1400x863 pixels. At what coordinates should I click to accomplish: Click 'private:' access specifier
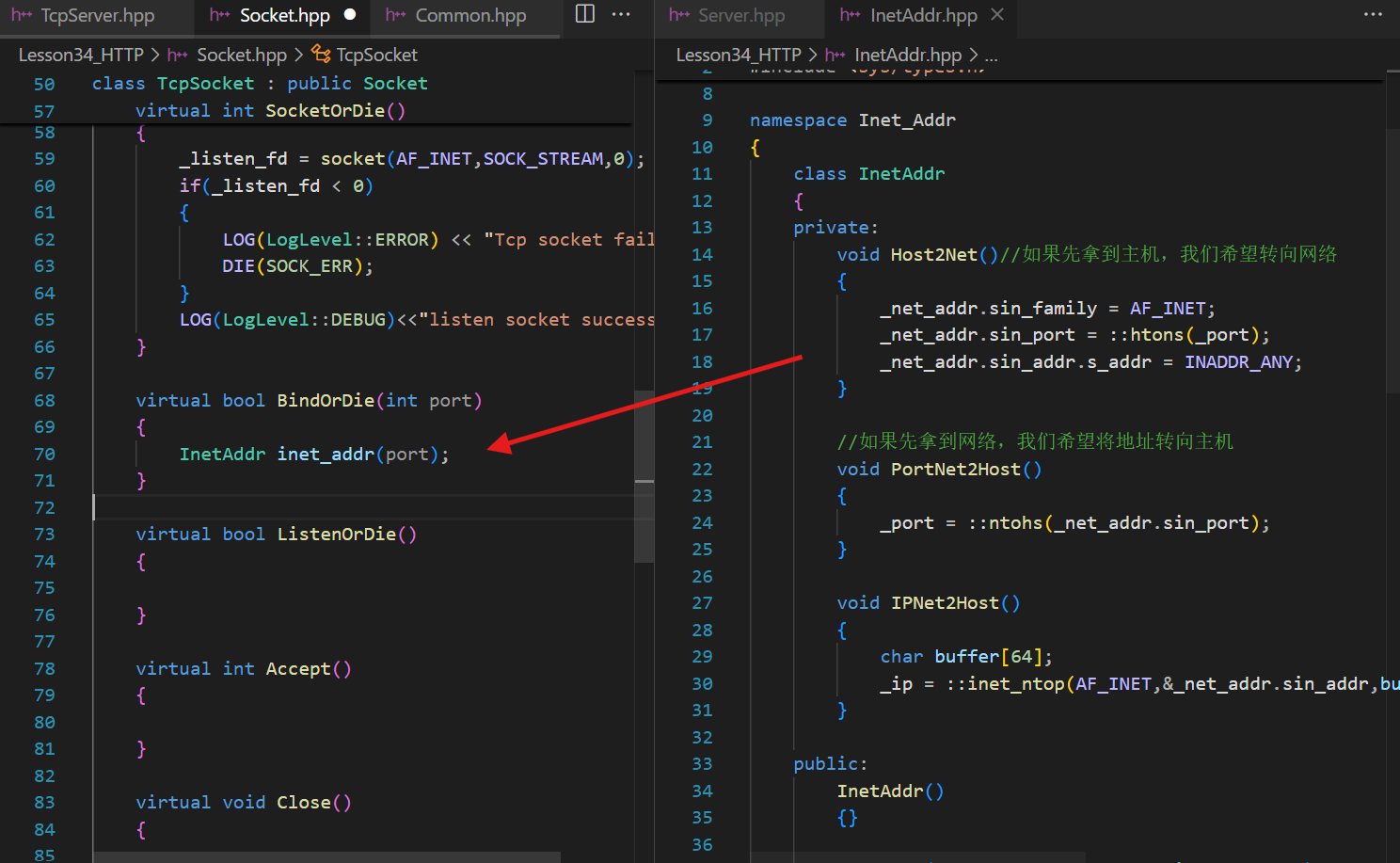(x=835, y=228)
